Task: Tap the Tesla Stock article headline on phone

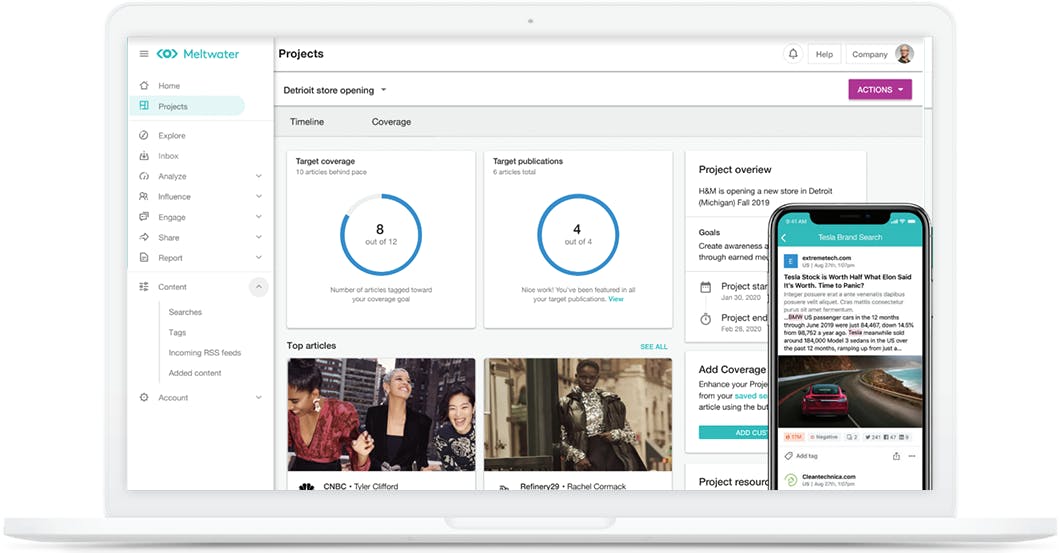Action: tap(847, 281)
